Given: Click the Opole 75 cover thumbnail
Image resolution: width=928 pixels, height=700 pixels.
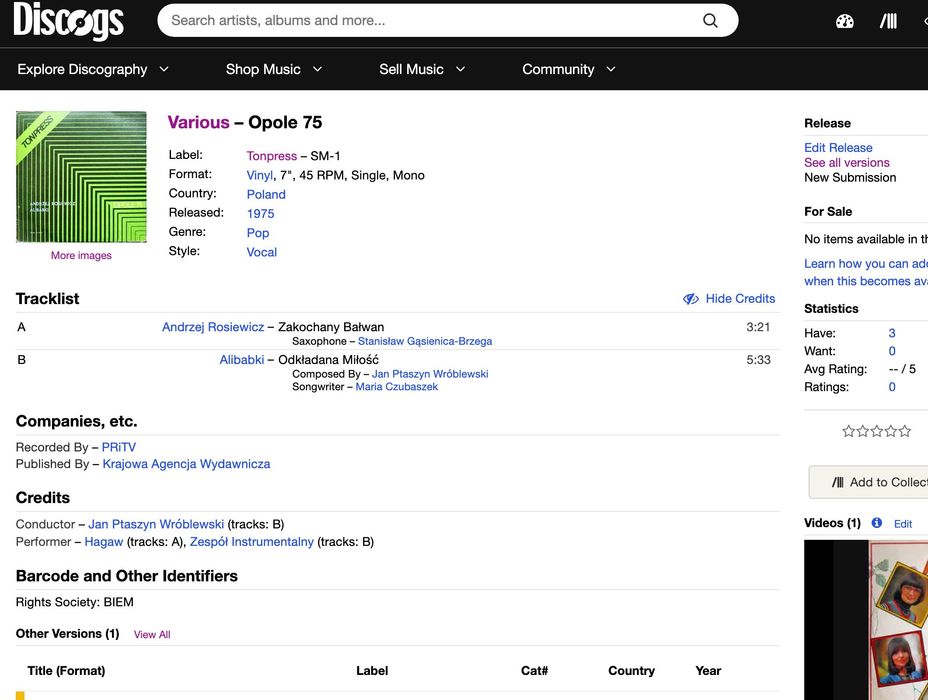Looking at the screenshot, I should click(x=81, y=177).
